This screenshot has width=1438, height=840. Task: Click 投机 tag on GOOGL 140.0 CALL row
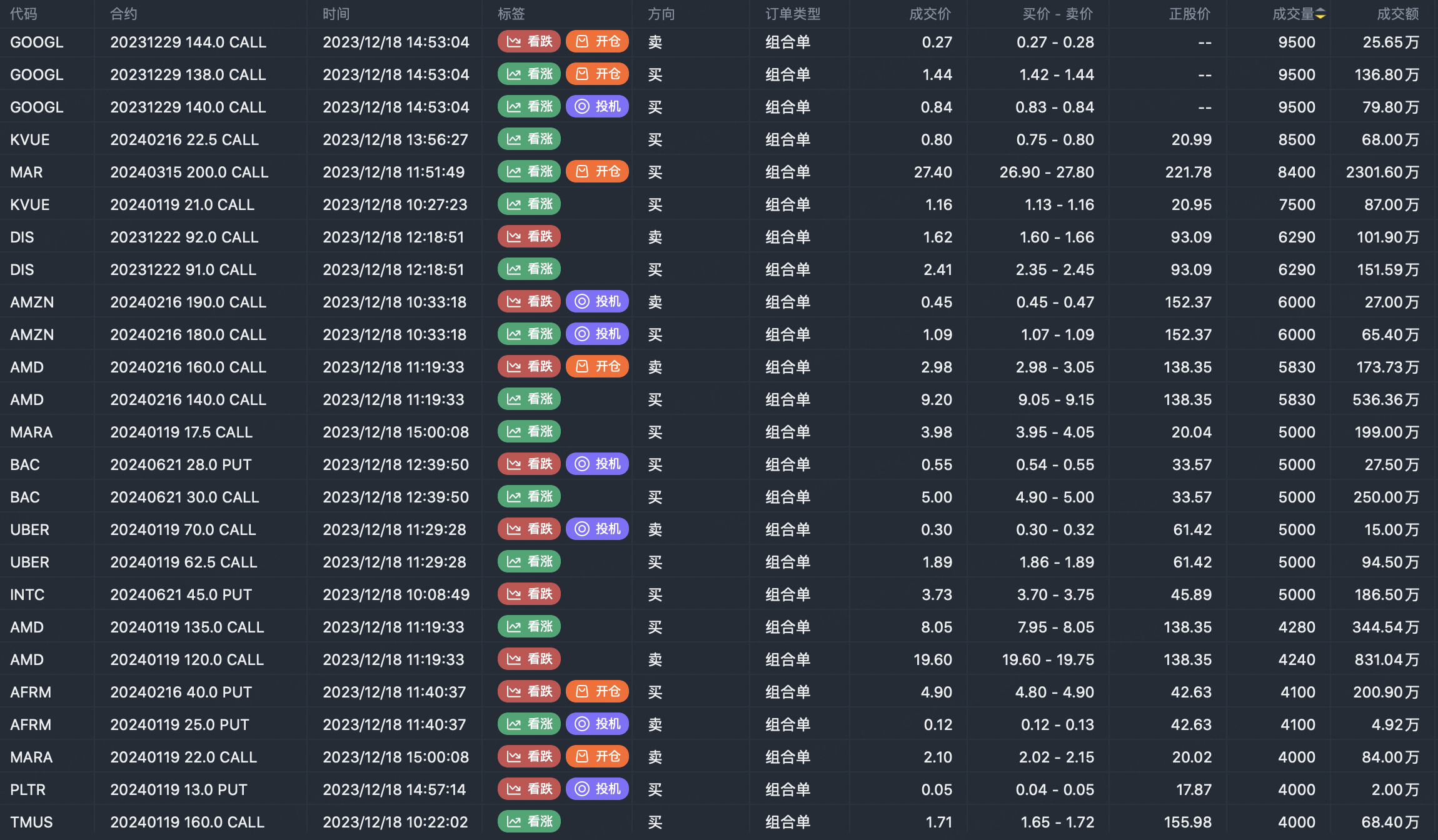point(597,107)
